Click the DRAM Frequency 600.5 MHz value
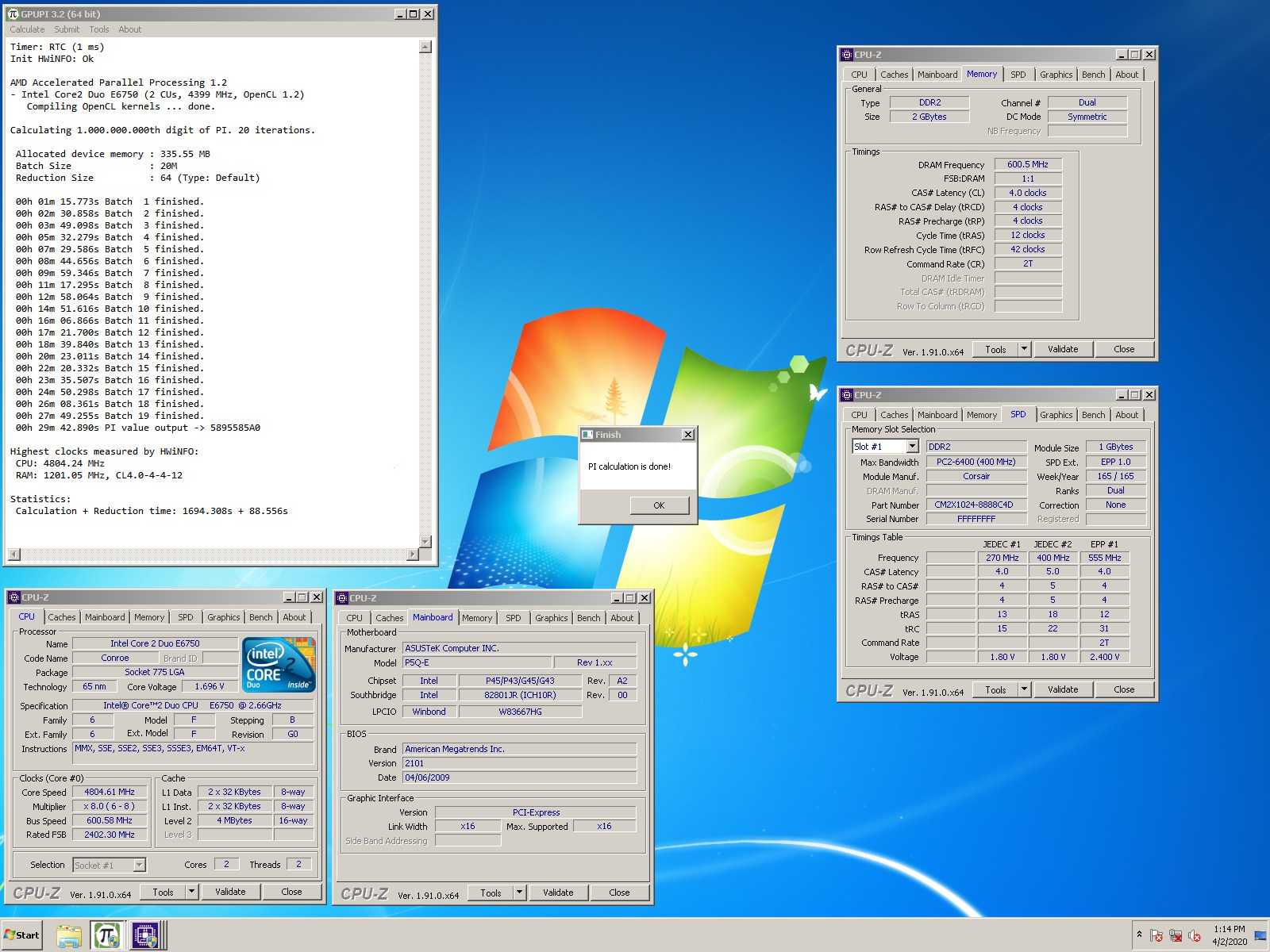 [1028, 164]
